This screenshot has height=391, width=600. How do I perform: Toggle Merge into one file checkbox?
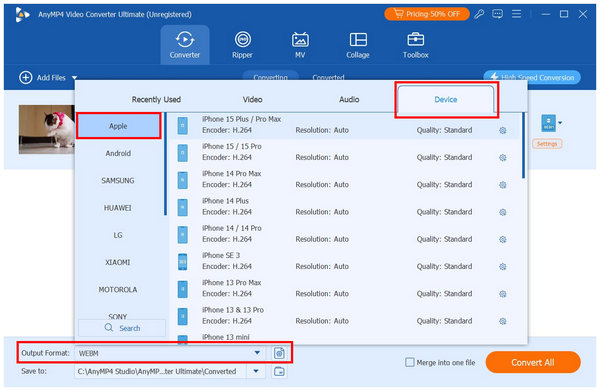coord(409,362)
